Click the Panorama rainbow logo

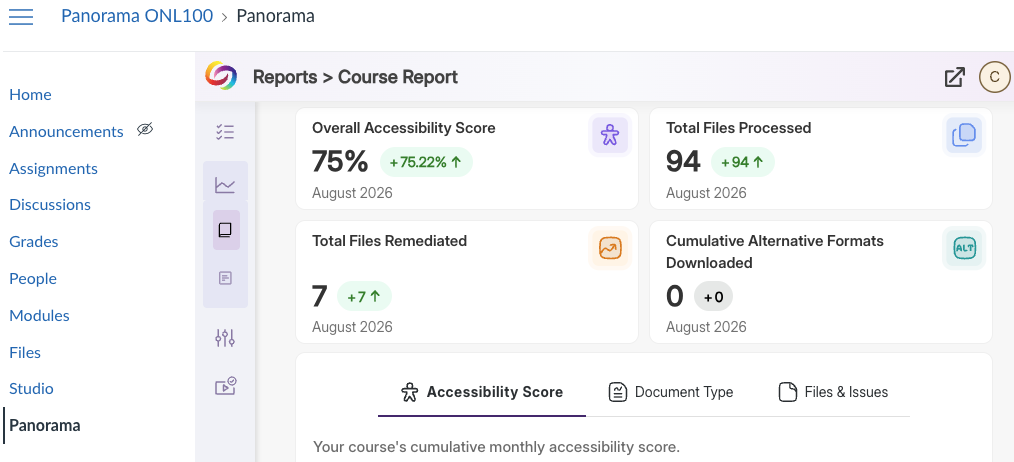[221, 76]
